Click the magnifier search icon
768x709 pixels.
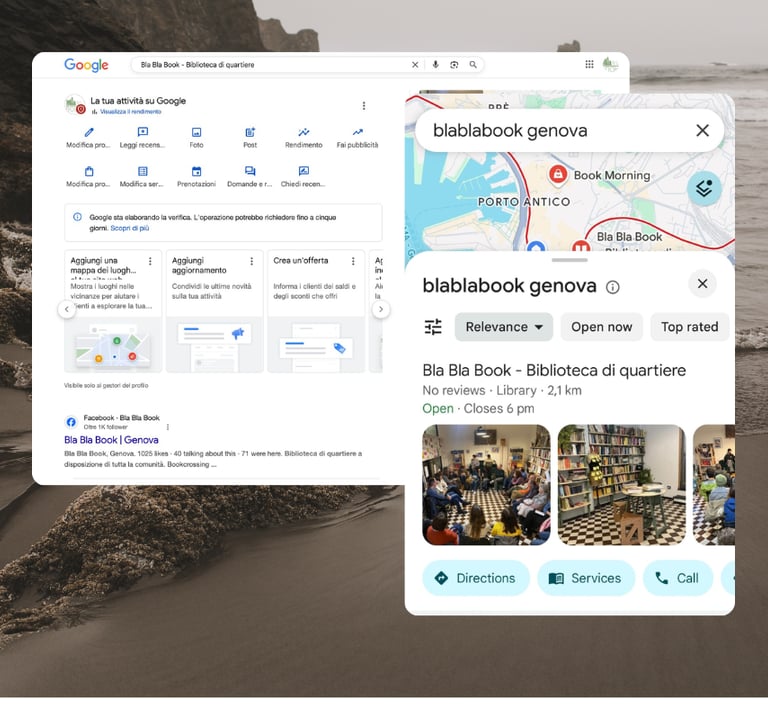pos(473,65)
